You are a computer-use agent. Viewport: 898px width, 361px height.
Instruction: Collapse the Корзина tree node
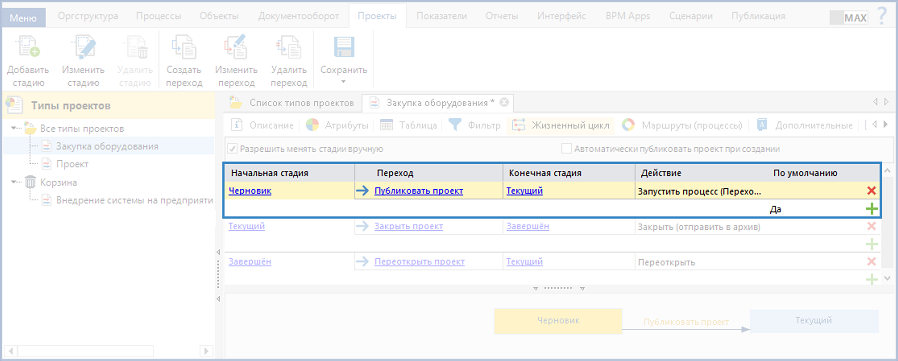point(14,182)
